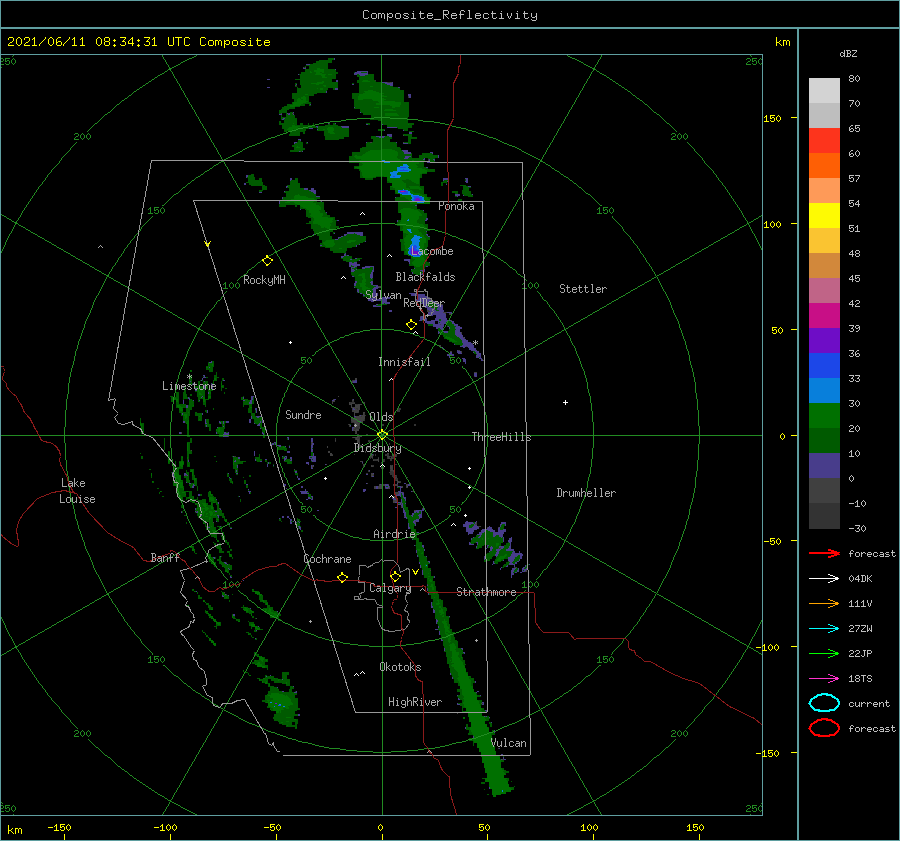The image size is (900, 841).
Task: Click the Ponoka city label
Action: click(456, 206)
